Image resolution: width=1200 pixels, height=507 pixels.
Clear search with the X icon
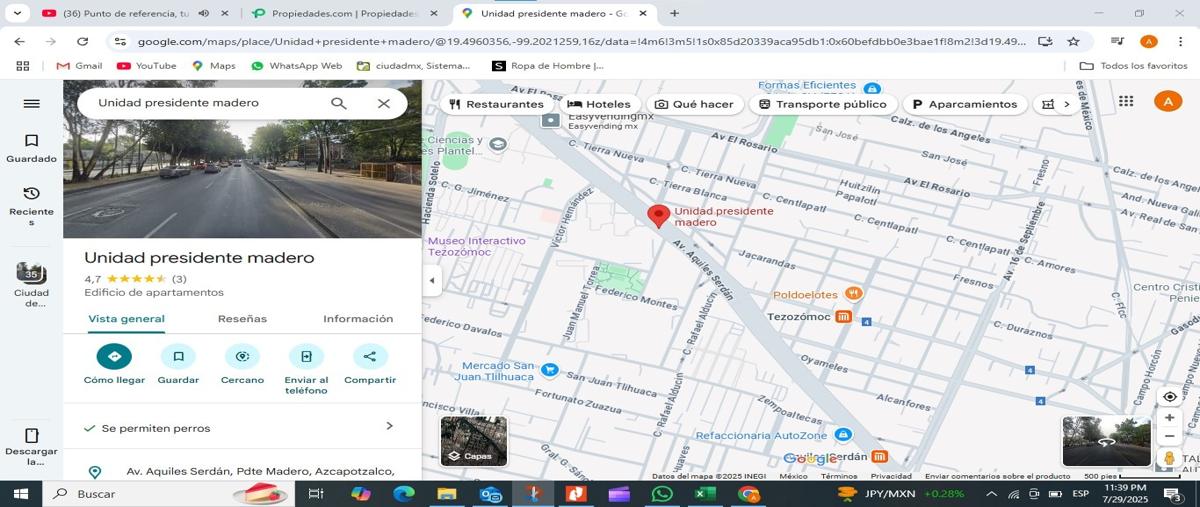click(x=384, y=103)
